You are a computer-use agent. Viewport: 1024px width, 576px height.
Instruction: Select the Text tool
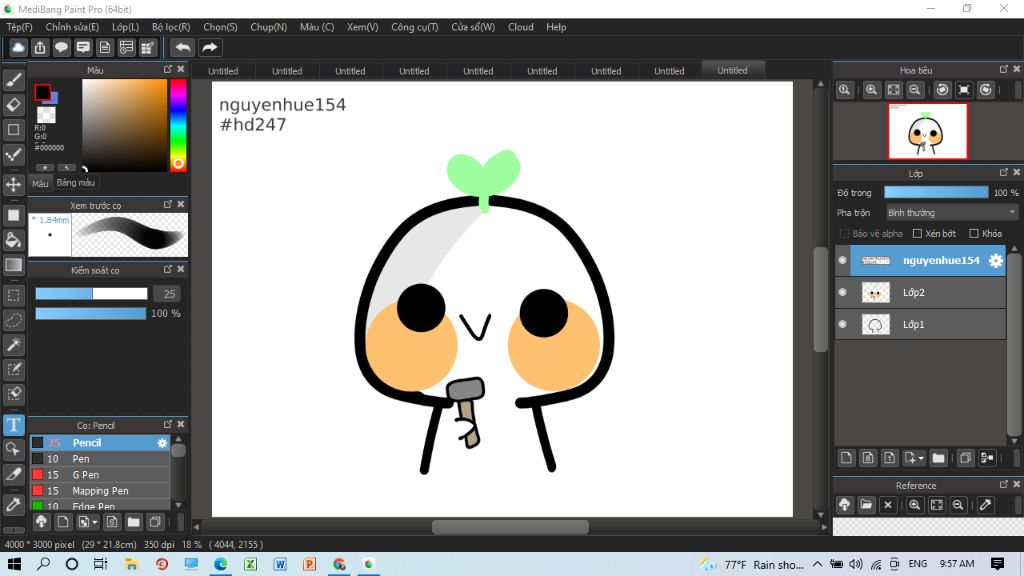tap(14, 425)
